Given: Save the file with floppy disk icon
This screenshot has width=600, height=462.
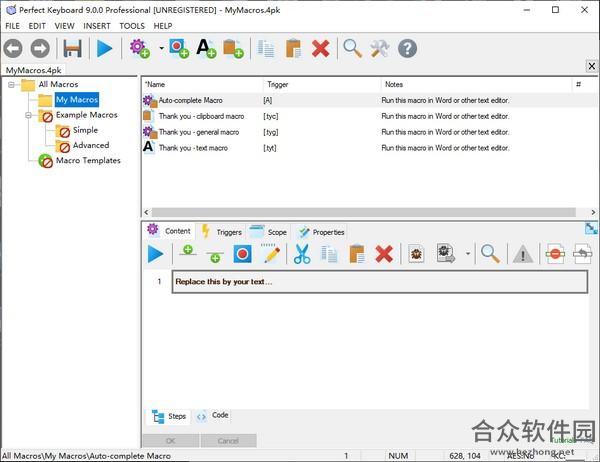Looking at the screenshot, I should [72, 49].
